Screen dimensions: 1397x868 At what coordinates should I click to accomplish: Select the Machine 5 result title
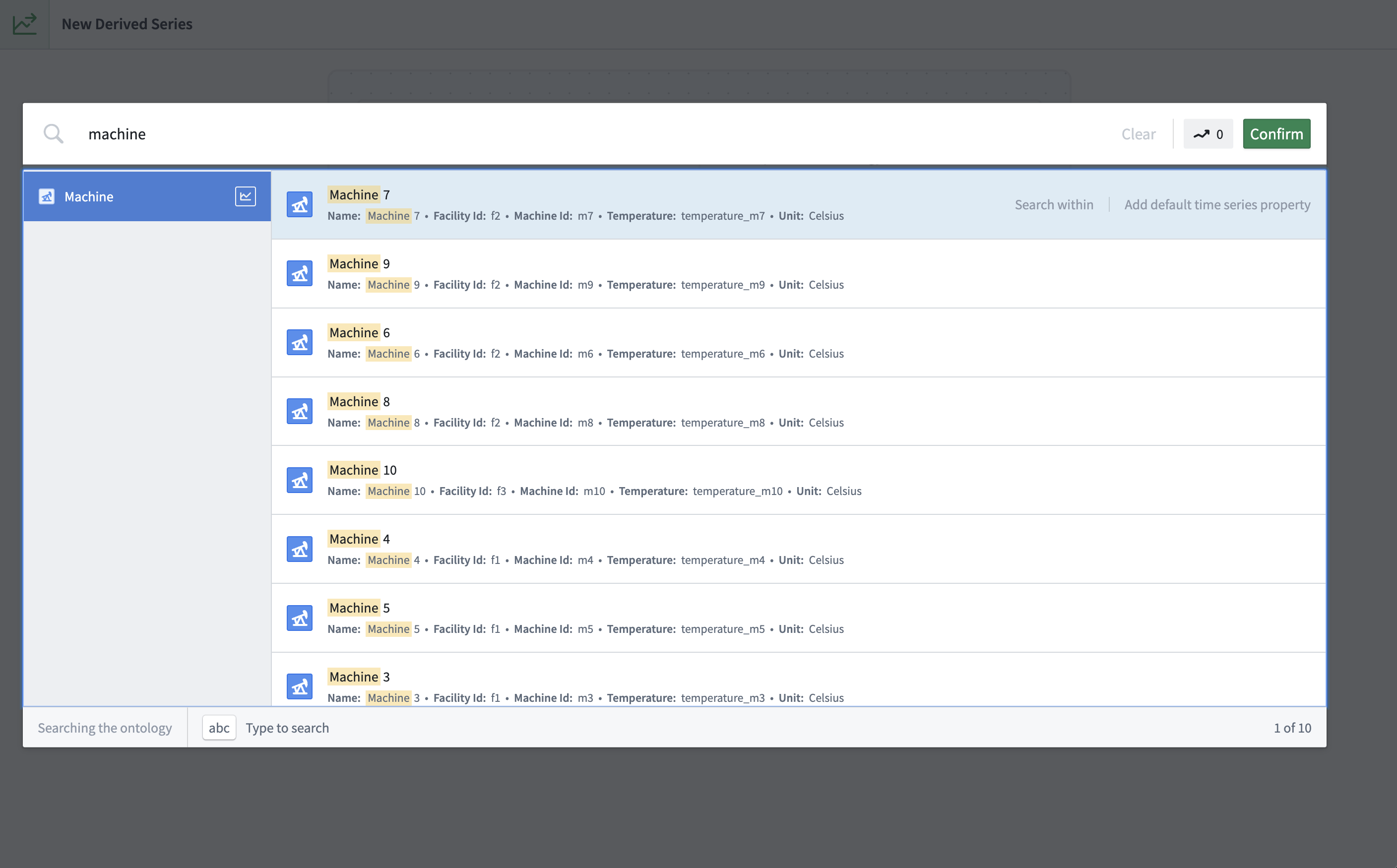(x=359, y=608)
